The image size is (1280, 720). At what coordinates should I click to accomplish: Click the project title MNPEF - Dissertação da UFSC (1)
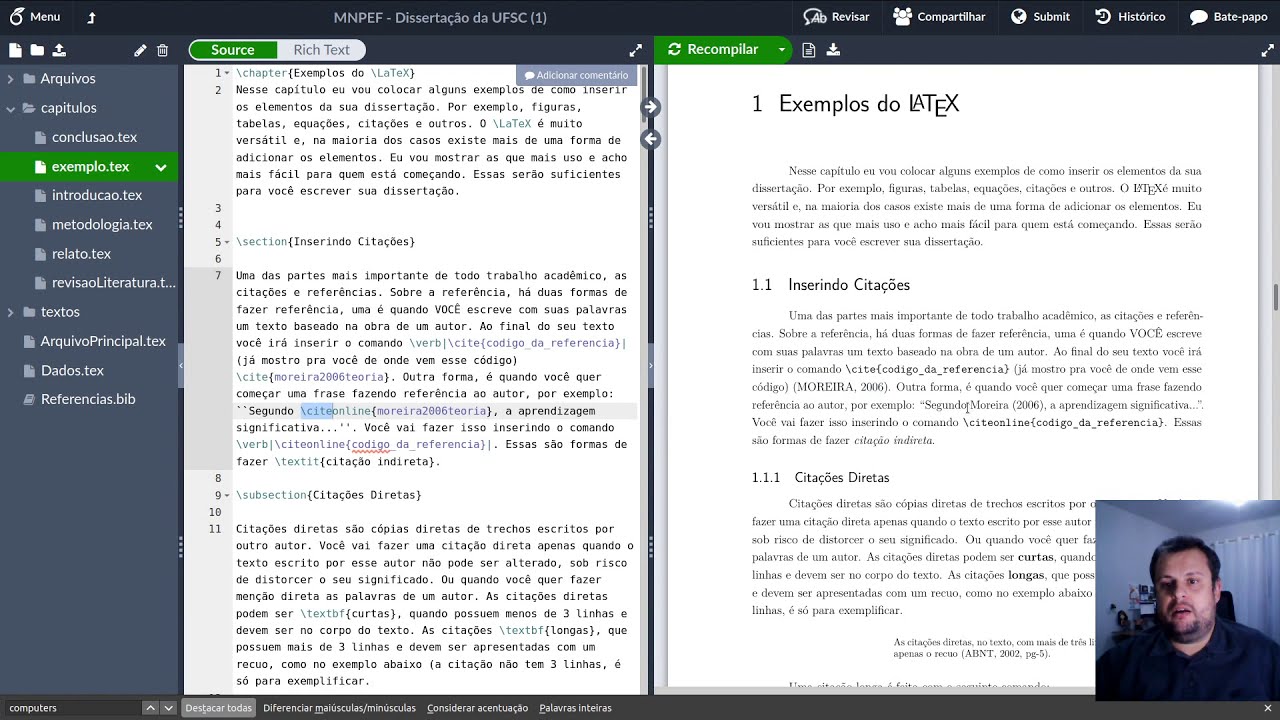pyautogui.click(x=440, y=17)
